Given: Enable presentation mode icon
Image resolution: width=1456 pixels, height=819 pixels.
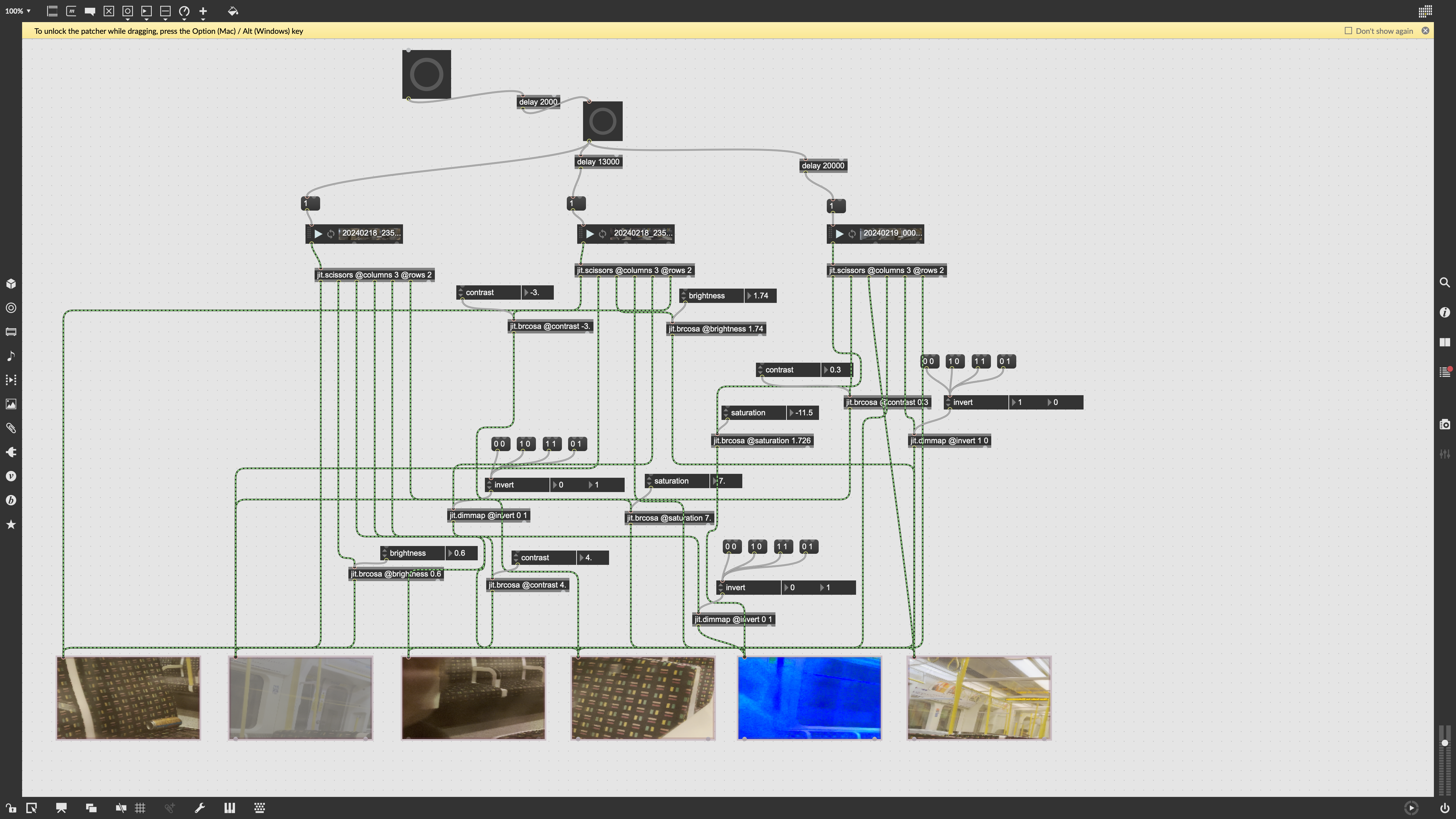Looking at the screenshot, I should point(61,808).
